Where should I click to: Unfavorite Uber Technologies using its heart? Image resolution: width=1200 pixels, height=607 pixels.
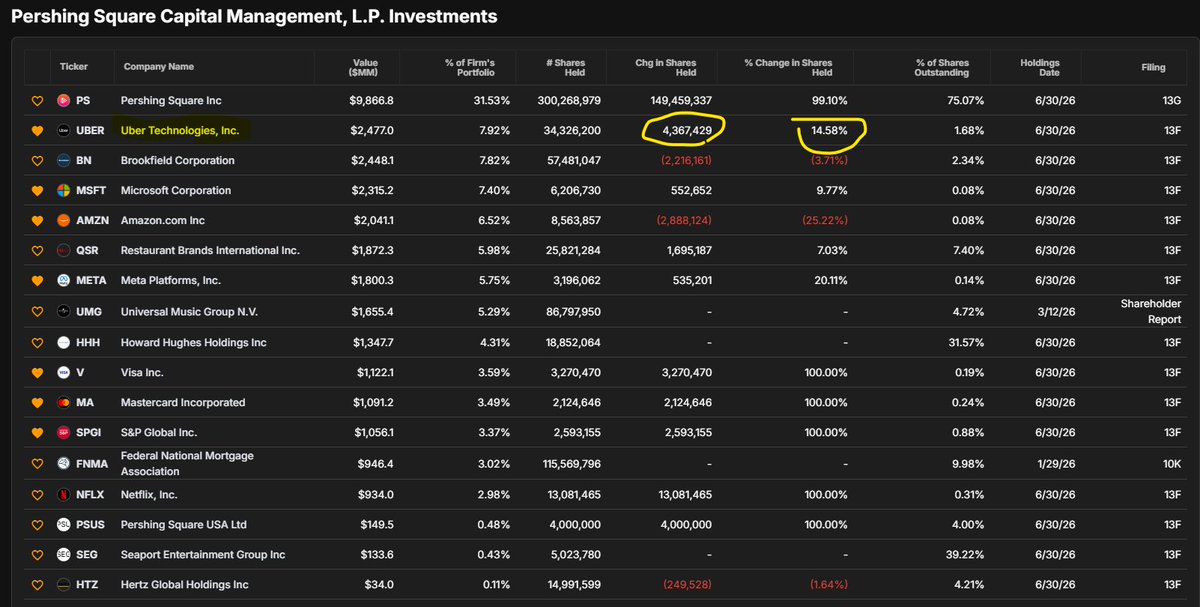click(38, 131)
